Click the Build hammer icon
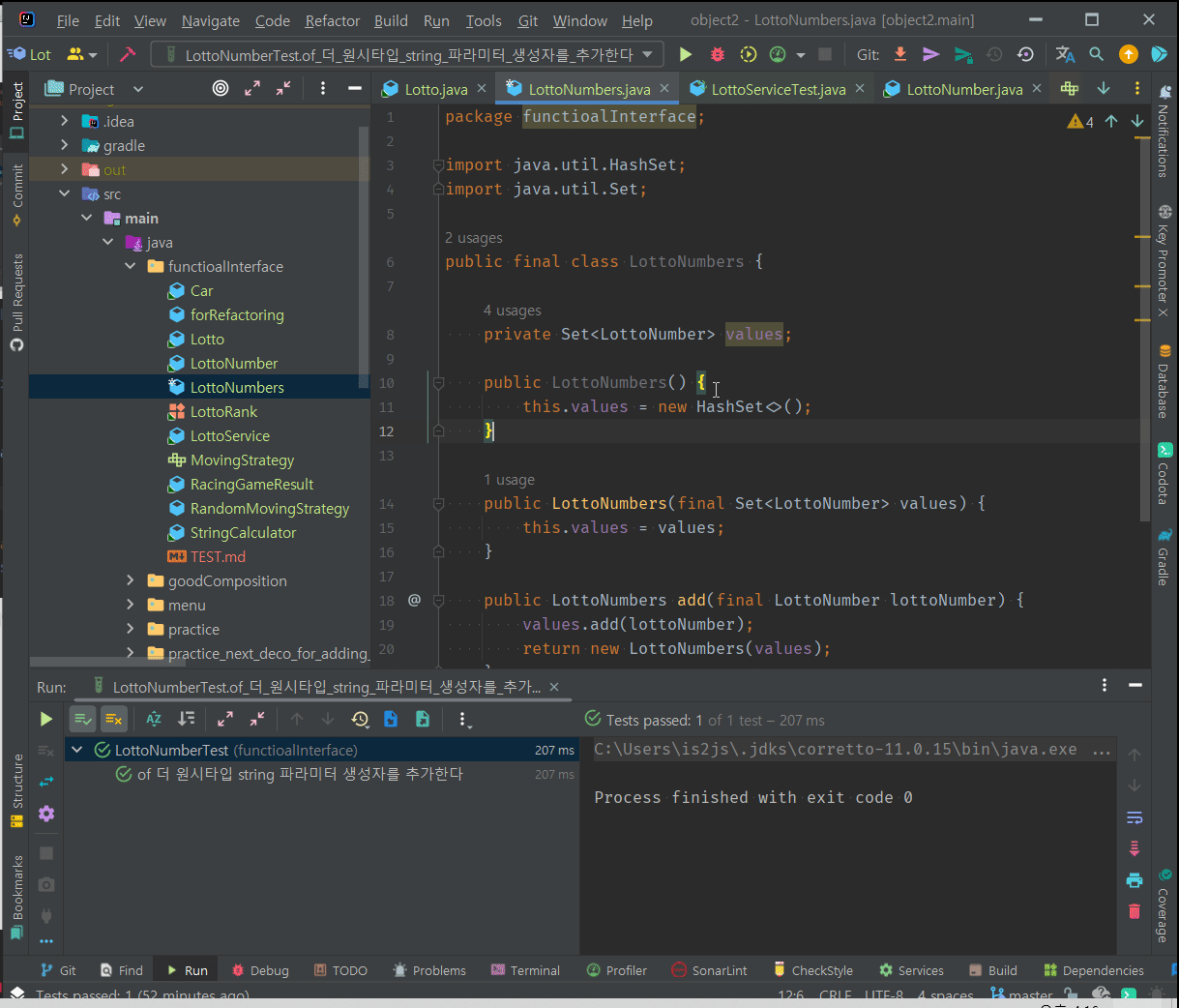The image size is (1179, 1008). click(x=127, y=55)
